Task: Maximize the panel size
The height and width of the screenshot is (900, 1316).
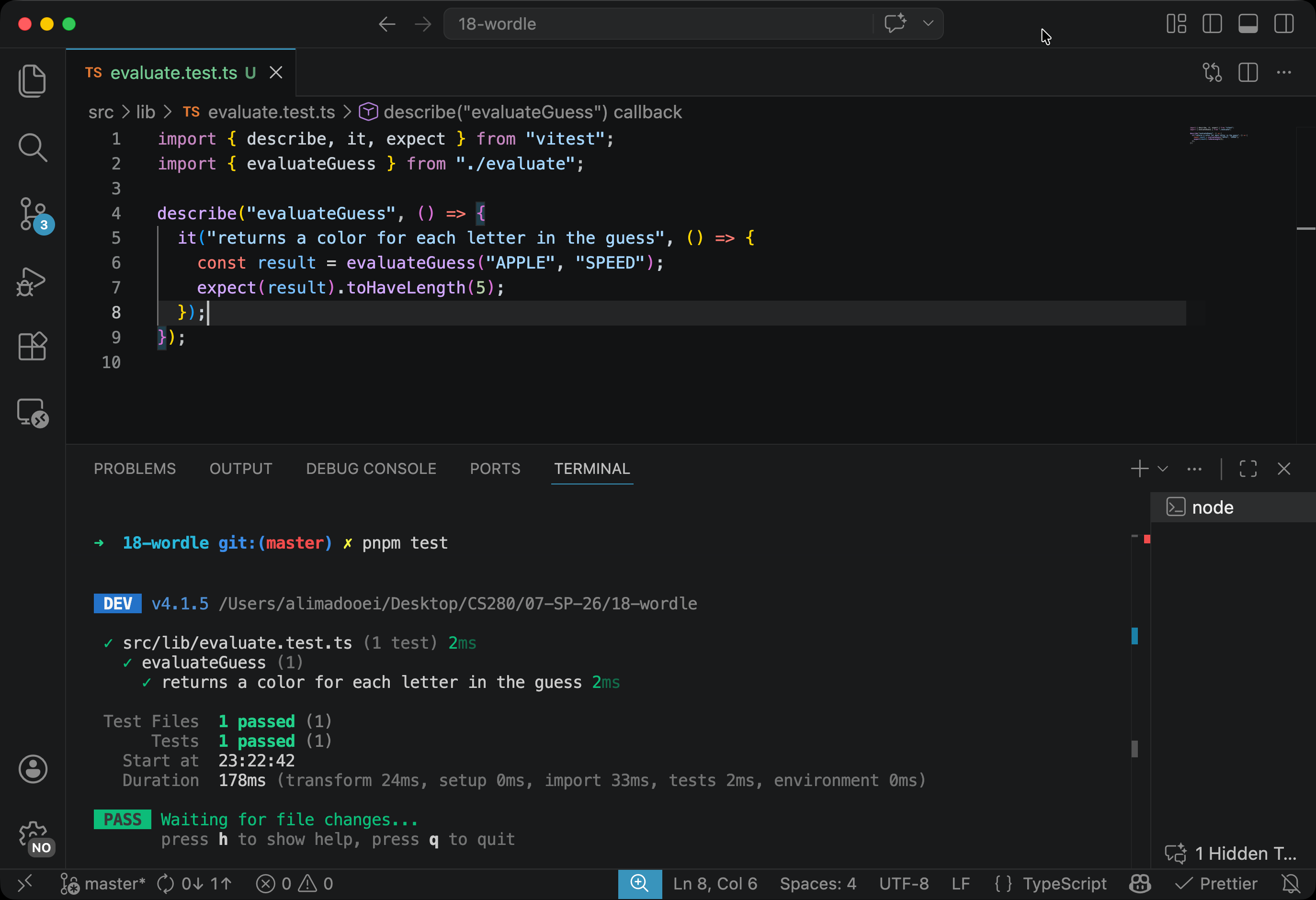Action: click(1248, 469)
